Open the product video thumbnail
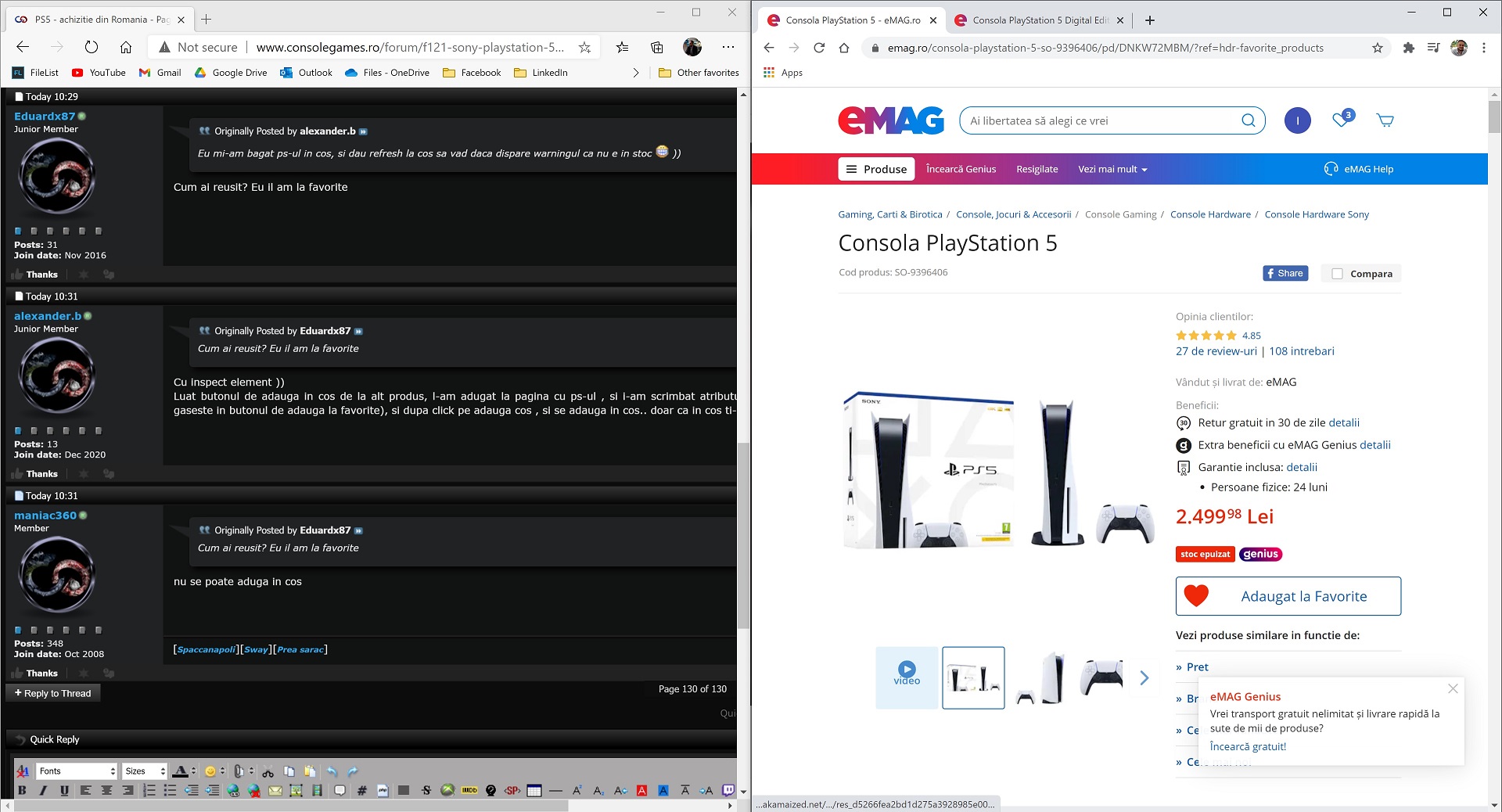This screenshot has height=812, width=1502. 907,677
